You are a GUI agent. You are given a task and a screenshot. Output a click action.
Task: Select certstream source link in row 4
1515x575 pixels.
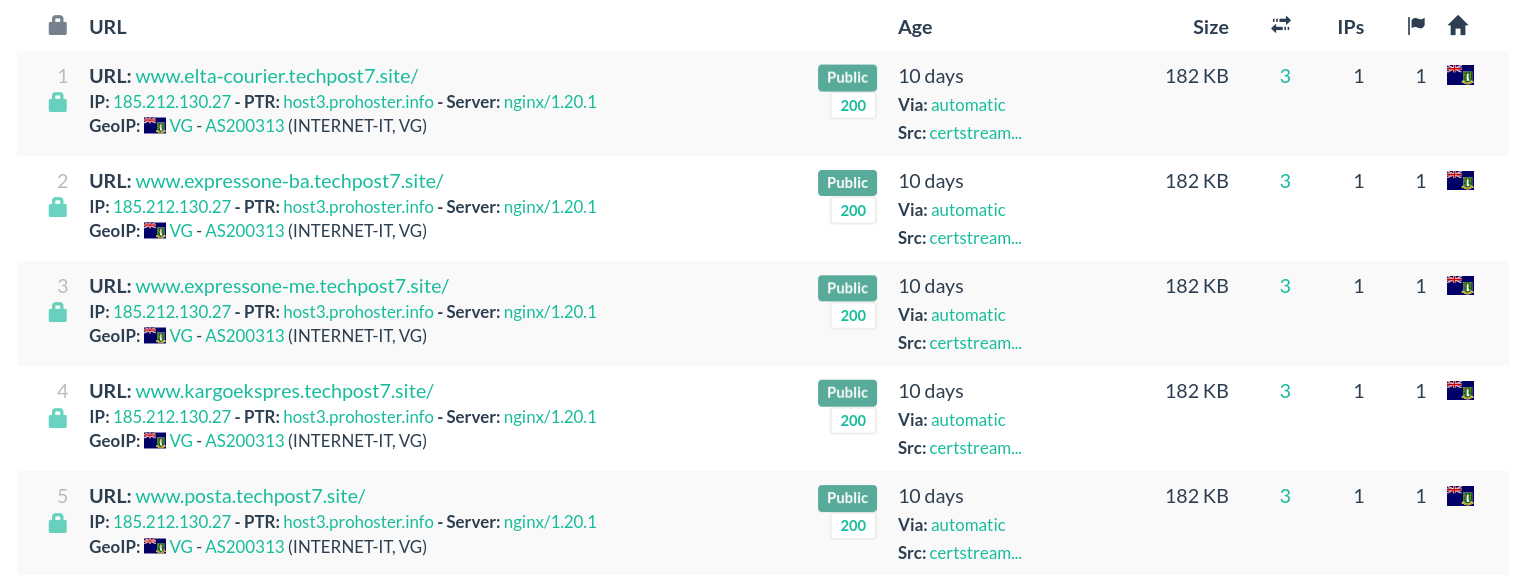click(x=975, y=448)
